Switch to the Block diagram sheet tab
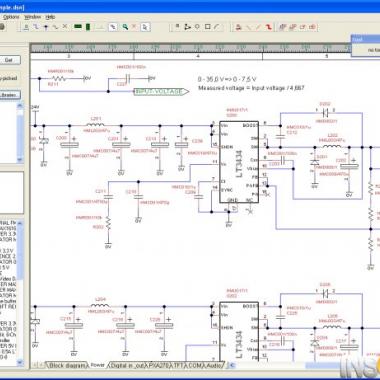Image resolution: width=380 pixels, height=380 pixels. (x=67, y=366)
